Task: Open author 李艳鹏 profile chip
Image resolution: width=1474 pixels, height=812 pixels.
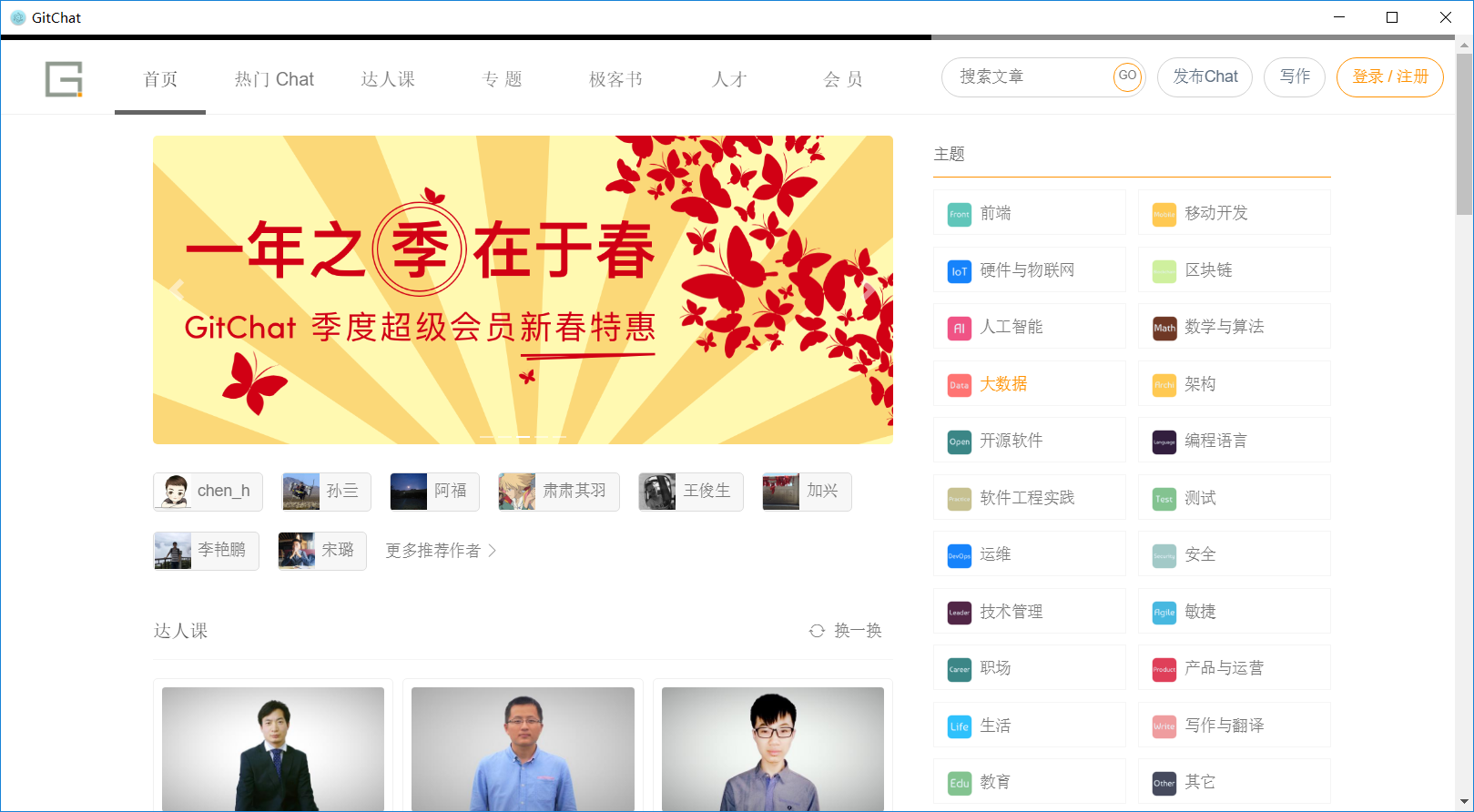Action: [x=207, y=551]
